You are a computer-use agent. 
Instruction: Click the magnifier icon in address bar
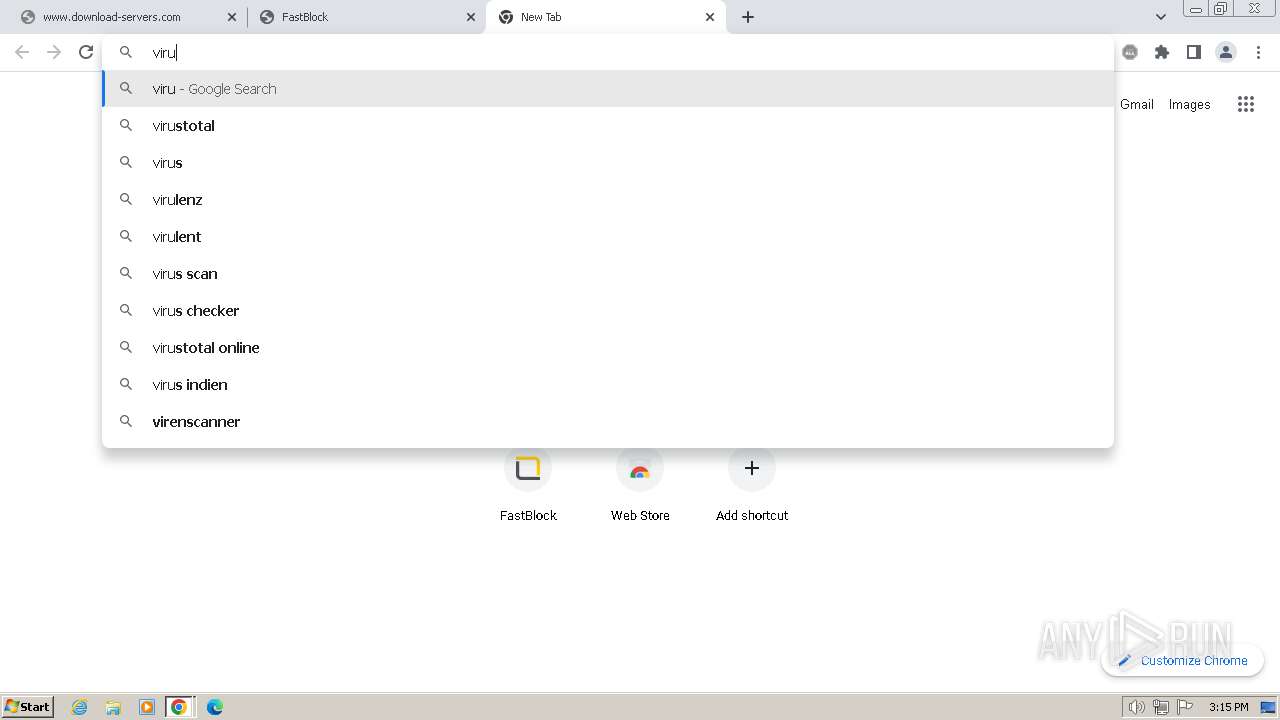pos(126,52)
